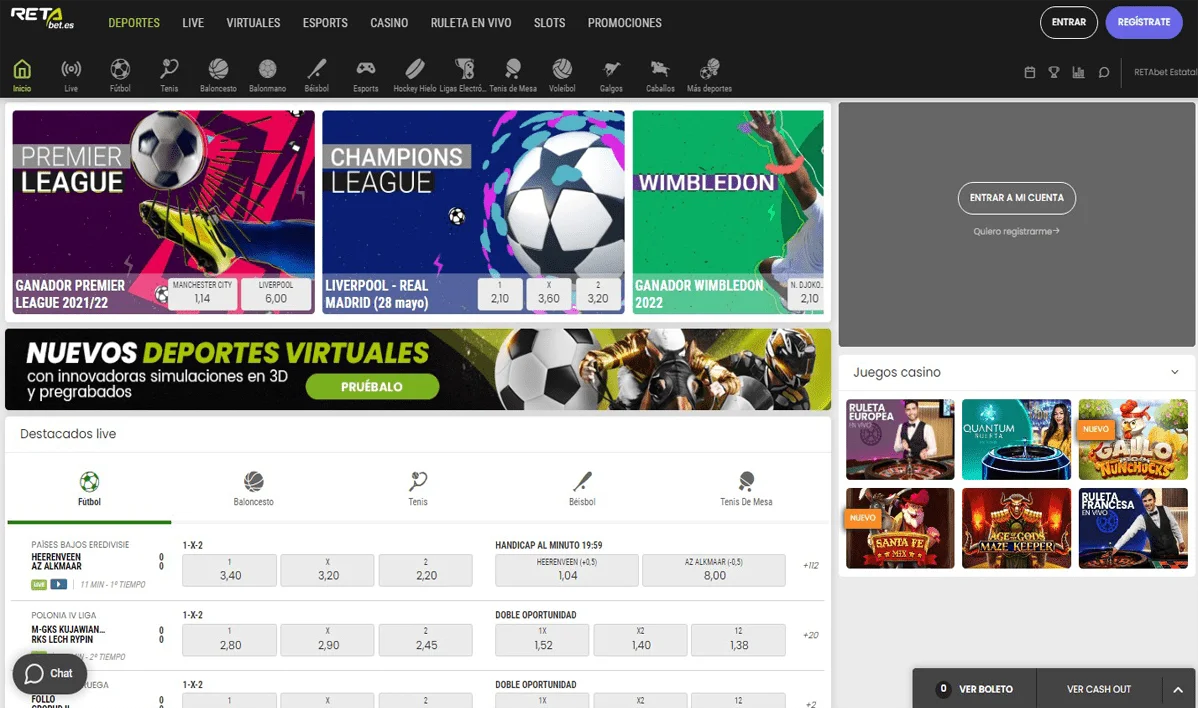Screen dimensions: 1198x708
Task: Click PRUÉBALO on virtual sports banner
Action: pos(372,386)
